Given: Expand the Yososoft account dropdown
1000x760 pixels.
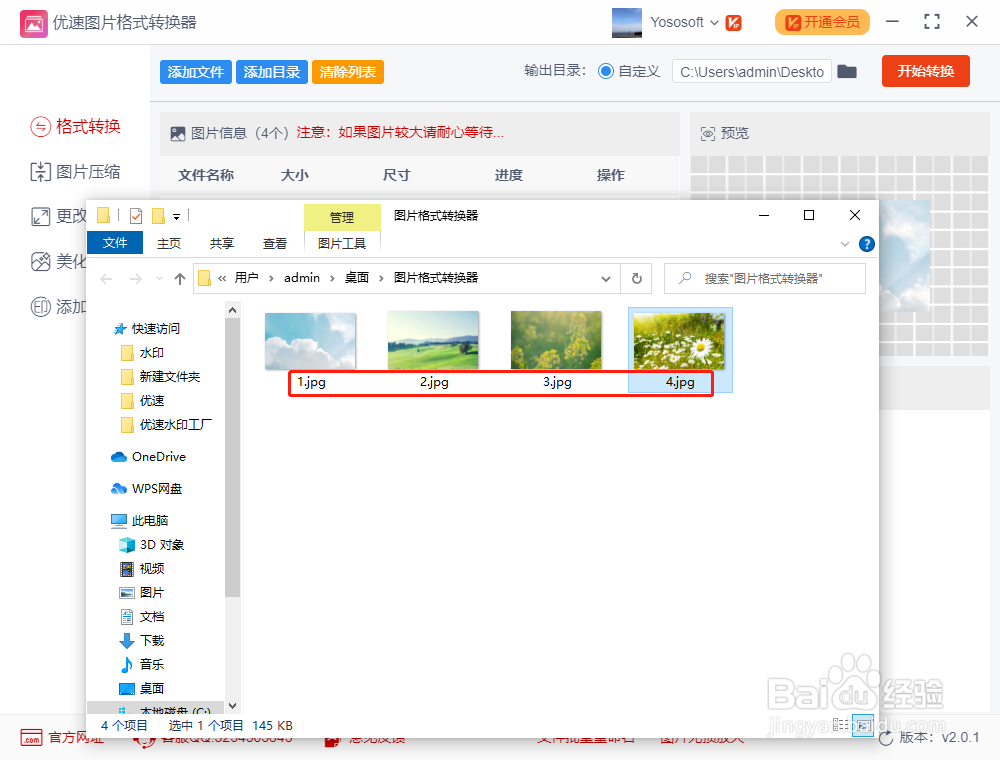Looking at the screenshot, I should click(x=713, y=22).
